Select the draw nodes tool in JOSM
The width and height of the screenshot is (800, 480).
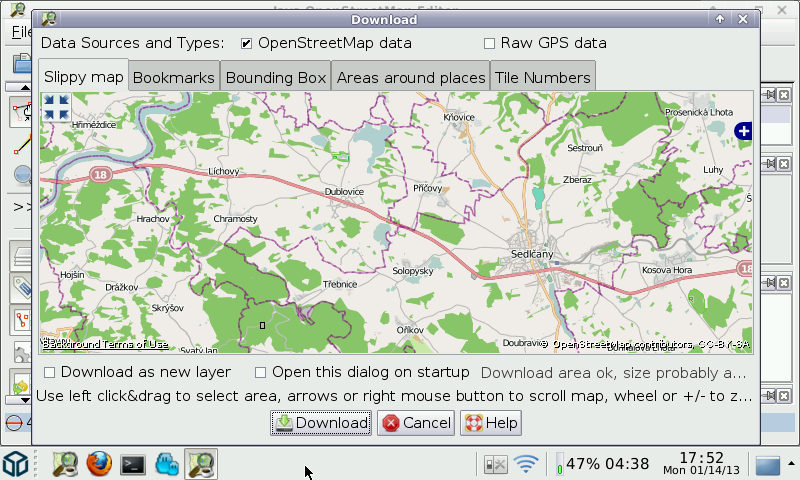pos(21,144)
